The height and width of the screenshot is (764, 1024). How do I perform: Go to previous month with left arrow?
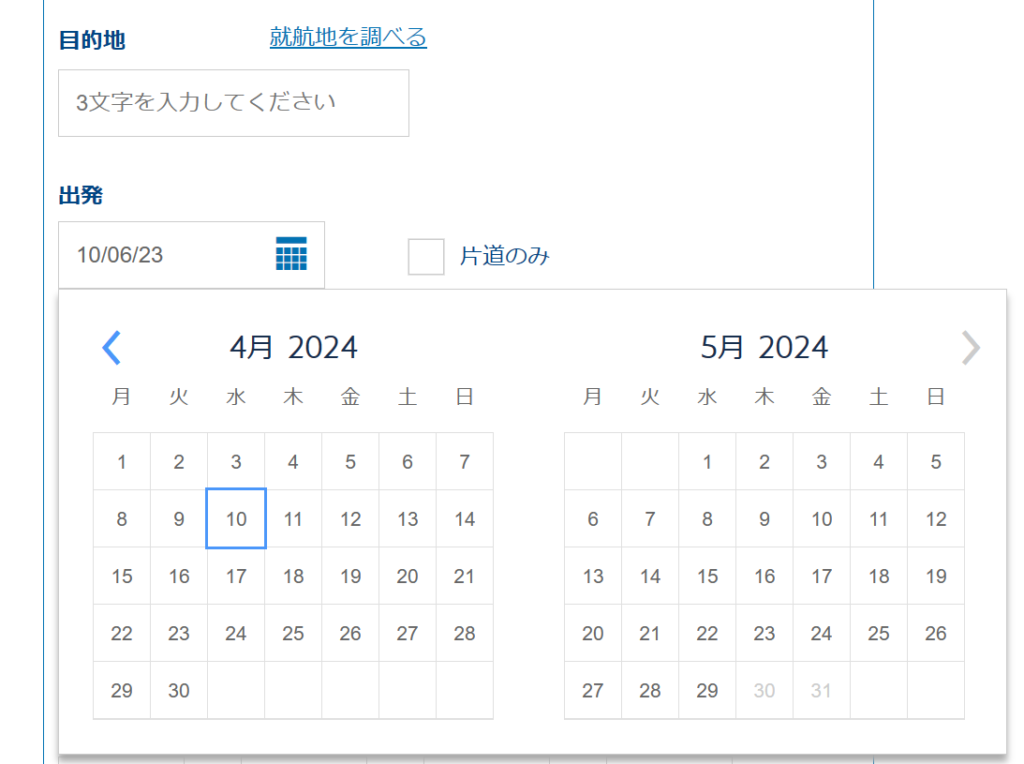[x=111, y=347]
